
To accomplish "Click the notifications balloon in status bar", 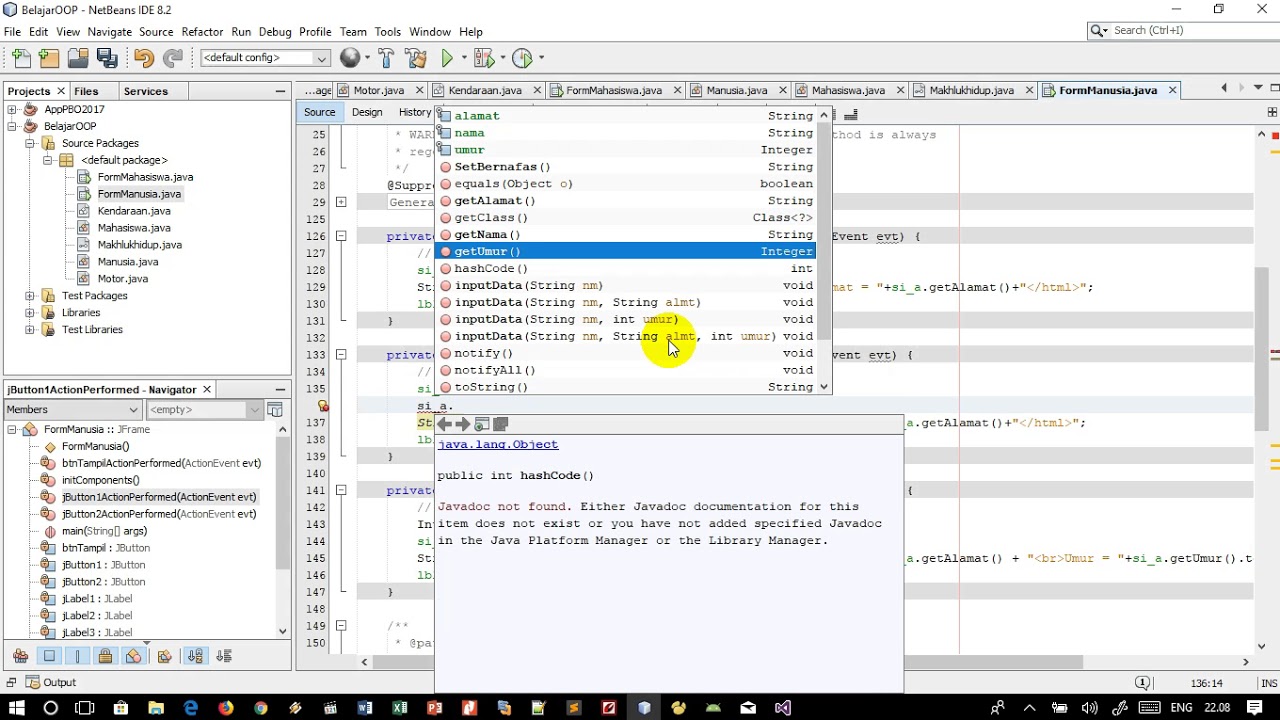I will pos(1143,682).
